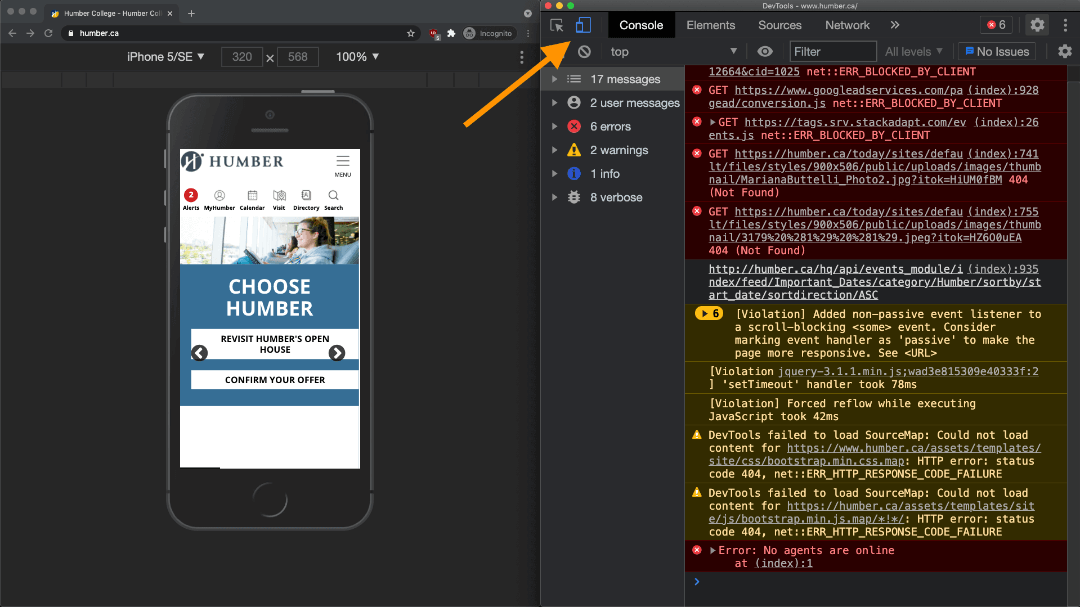Activate the inspect element picker
1080x607 pixels.
coord(558,25)
